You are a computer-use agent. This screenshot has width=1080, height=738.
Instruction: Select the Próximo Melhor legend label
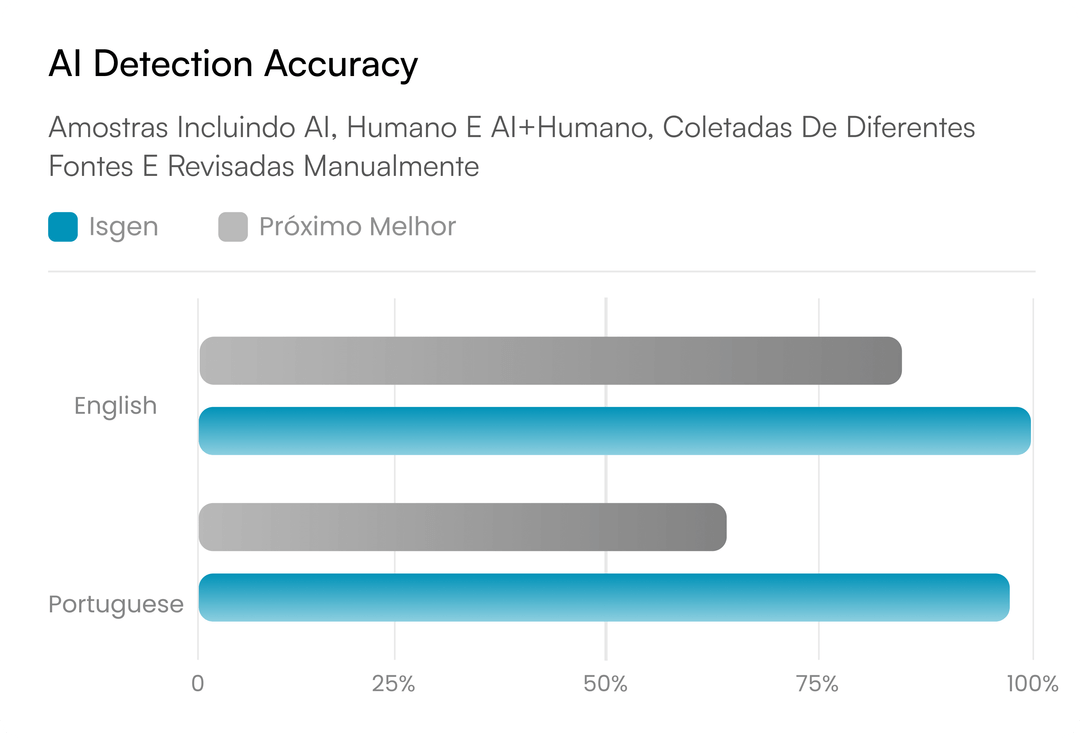357,226
